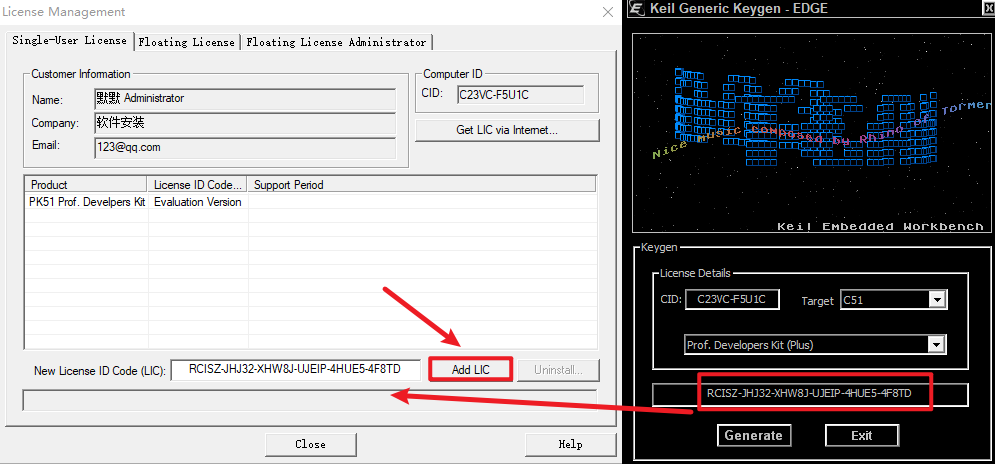The image size is (995, 464).
Task: Click the Exit button in keygen
Action: [862, 435]
